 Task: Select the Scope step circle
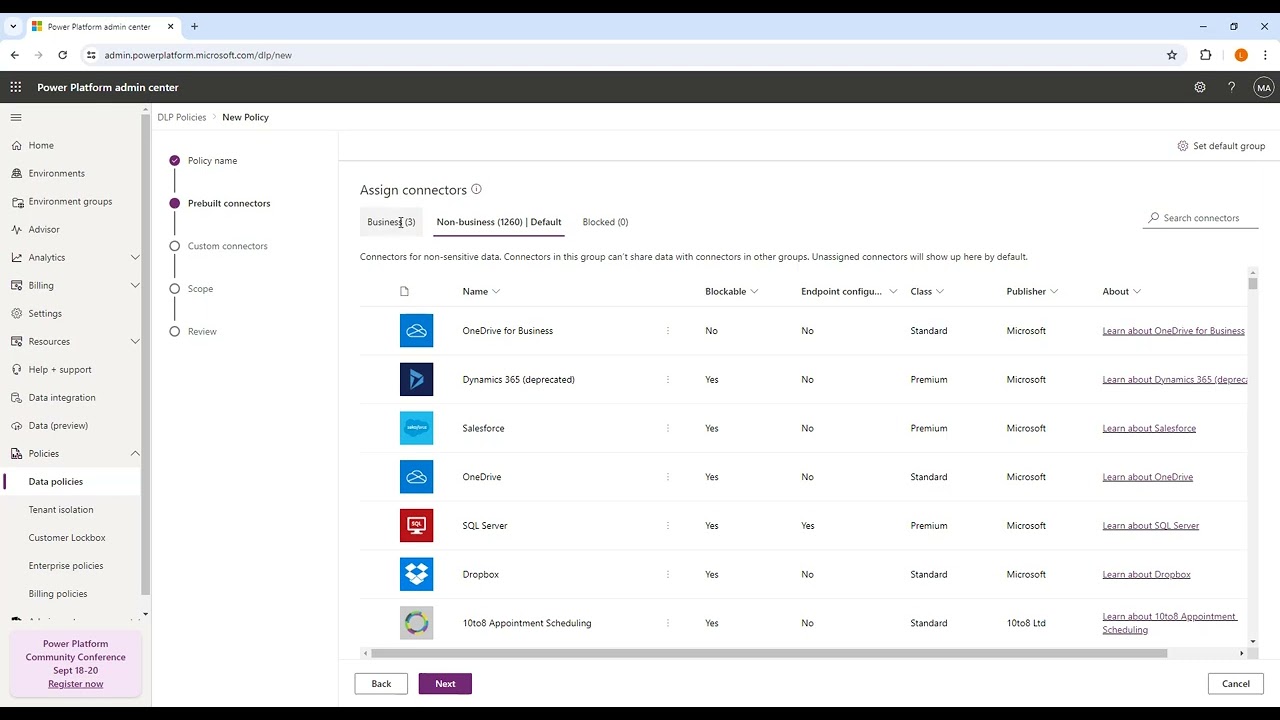point(175,289)
